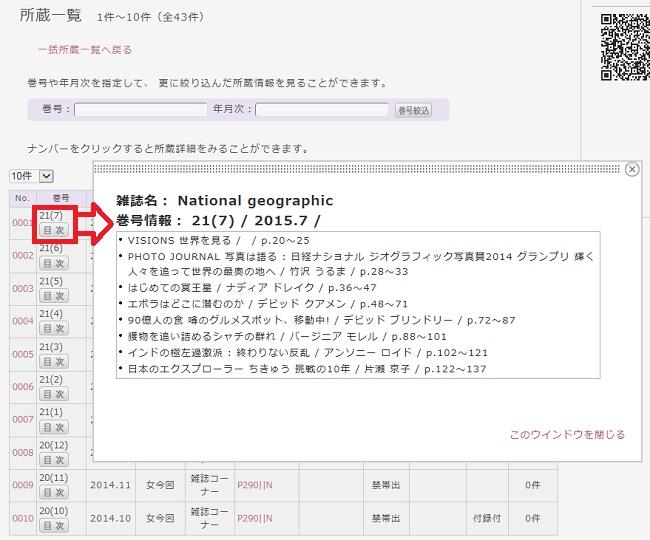The height and width of the screenshot is (540, 650).
Task: Click the 巻号 column header
Action: 61,198
